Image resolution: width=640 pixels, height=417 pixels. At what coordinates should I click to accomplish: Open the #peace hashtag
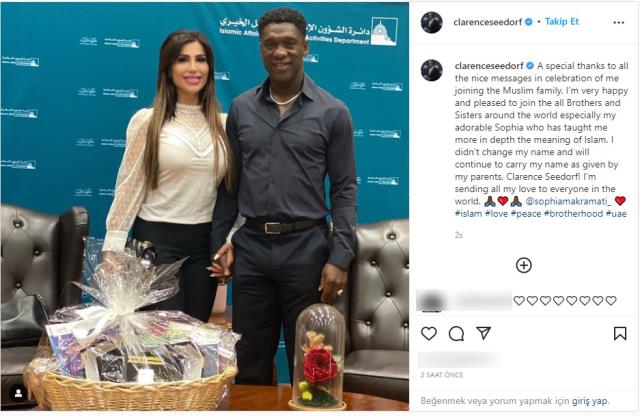click(x=526, y=213)
